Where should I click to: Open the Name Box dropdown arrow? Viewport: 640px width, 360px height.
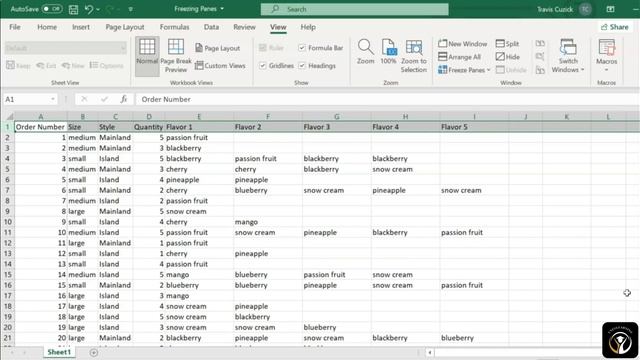(53, 99)
